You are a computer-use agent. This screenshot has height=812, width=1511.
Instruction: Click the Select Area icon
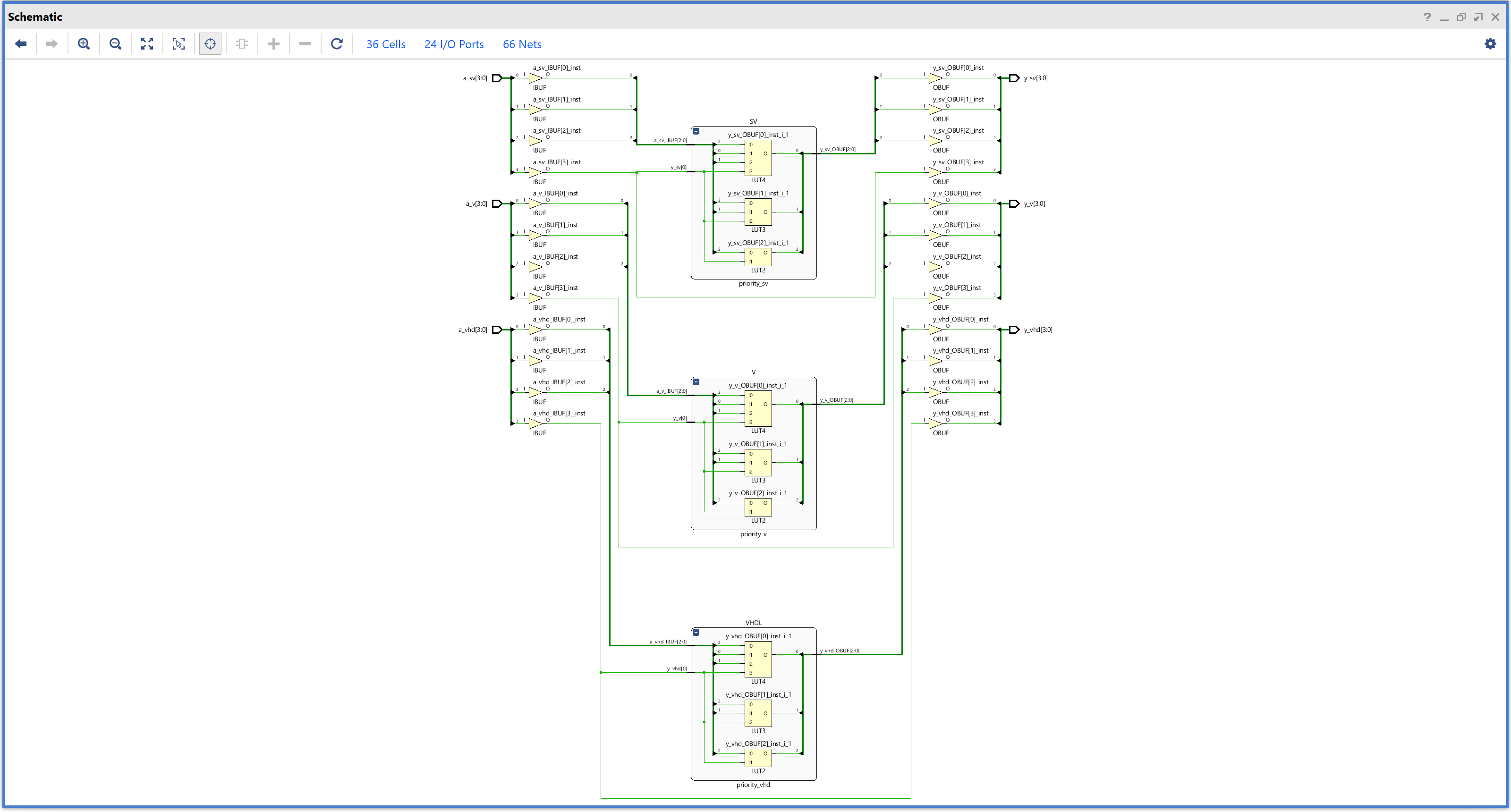tap(178, 44)
